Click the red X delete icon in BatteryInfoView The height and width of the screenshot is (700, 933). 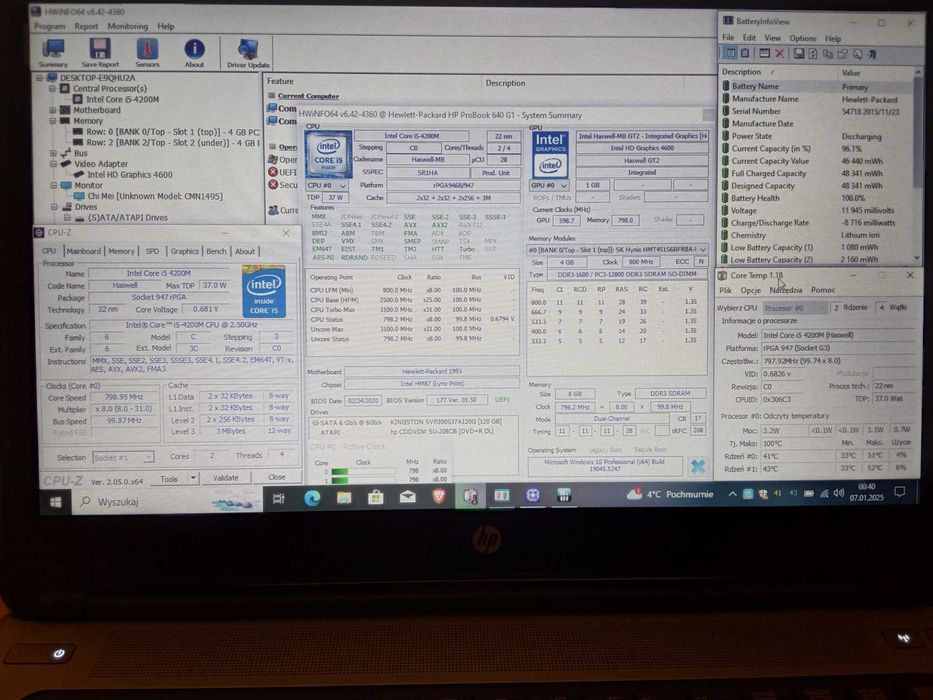coord(779,54)
